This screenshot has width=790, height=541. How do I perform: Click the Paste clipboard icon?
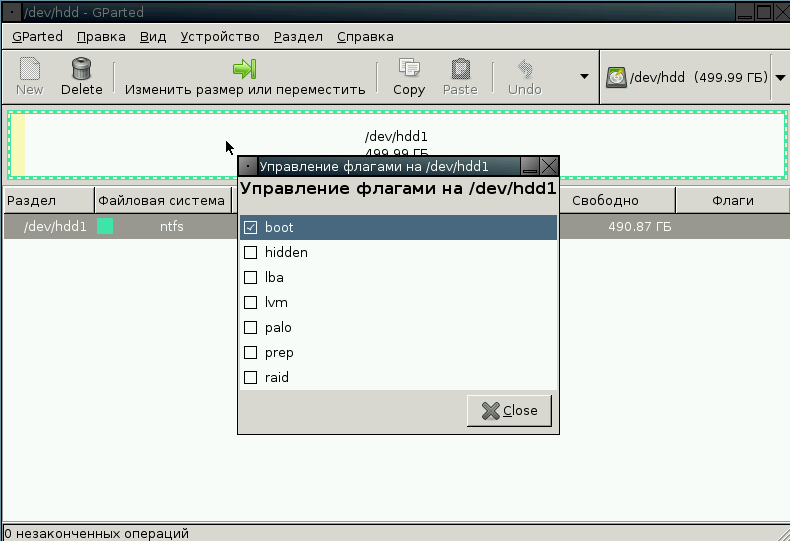pos(460,69)
